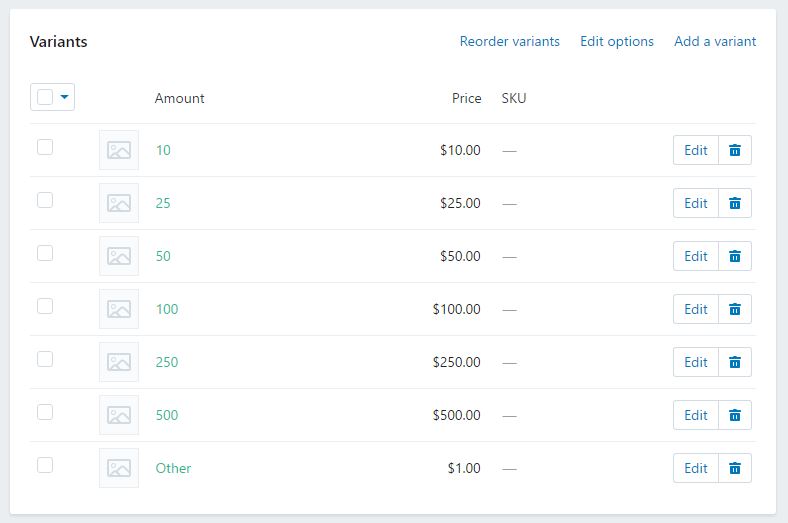Delete the 250 amount variant
This screenshot has width=788, height=523.
pyautogui.click(x=735, y=362)
